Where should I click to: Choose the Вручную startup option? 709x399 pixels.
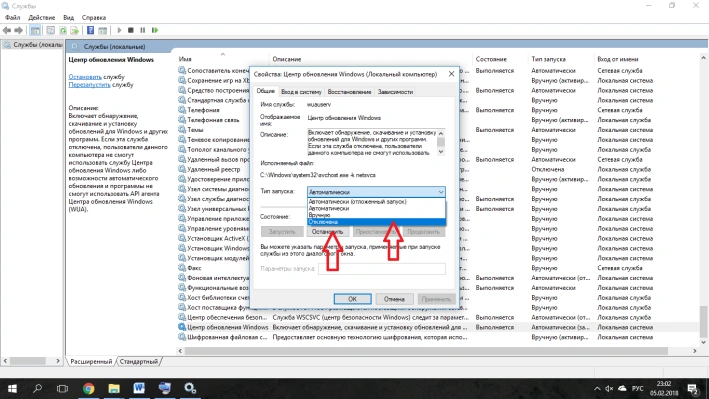[x=376, y=215]
